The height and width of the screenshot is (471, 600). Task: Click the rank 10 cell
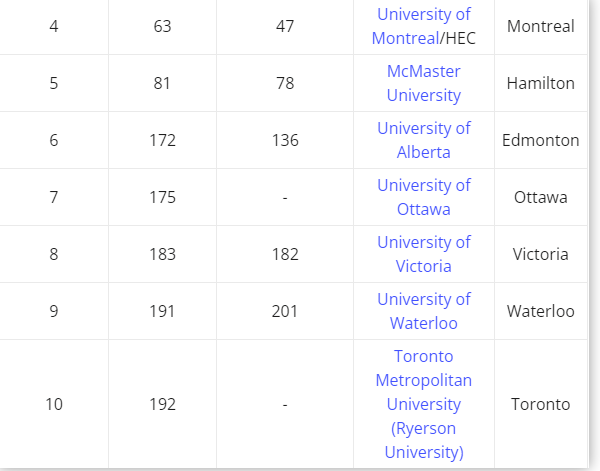(x=54, y=404)
